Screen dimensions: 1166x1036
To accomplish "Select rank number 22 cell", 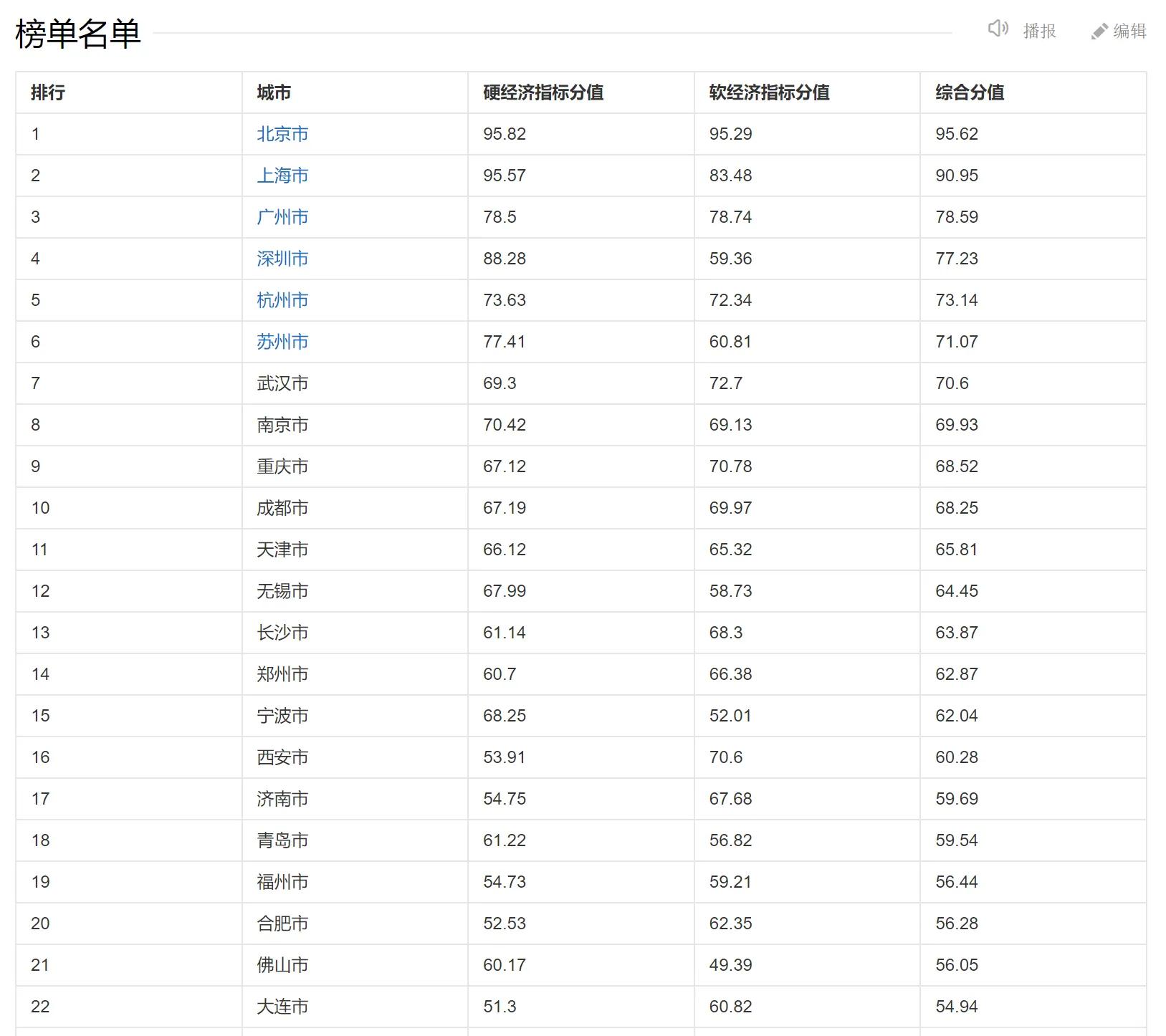I will [x=129, y=1007].
